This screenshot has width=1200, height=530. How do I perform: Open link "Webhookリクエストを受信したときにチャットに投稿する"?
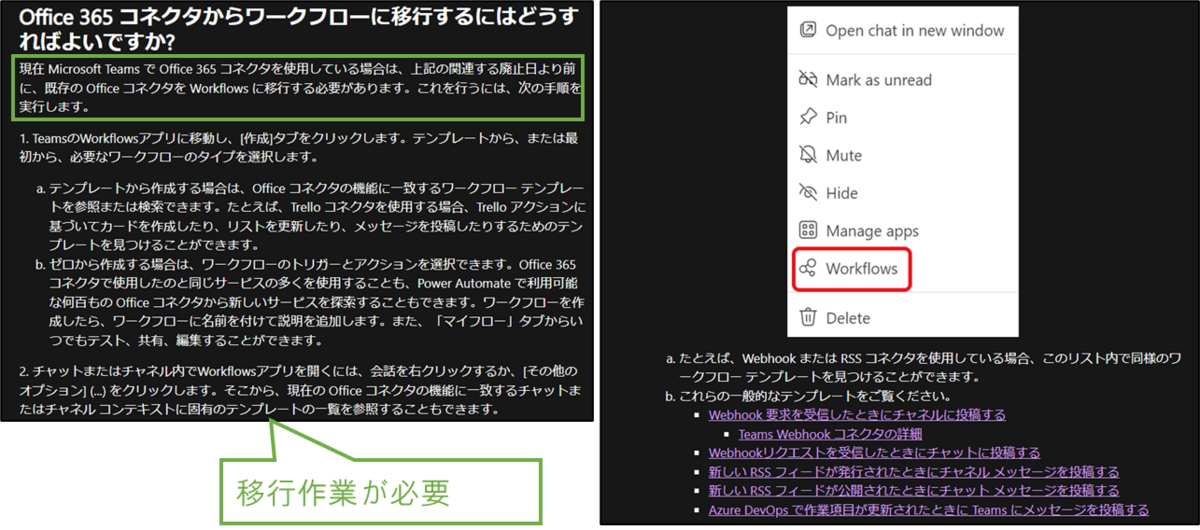pyautogui.click(x=874, y=453)
